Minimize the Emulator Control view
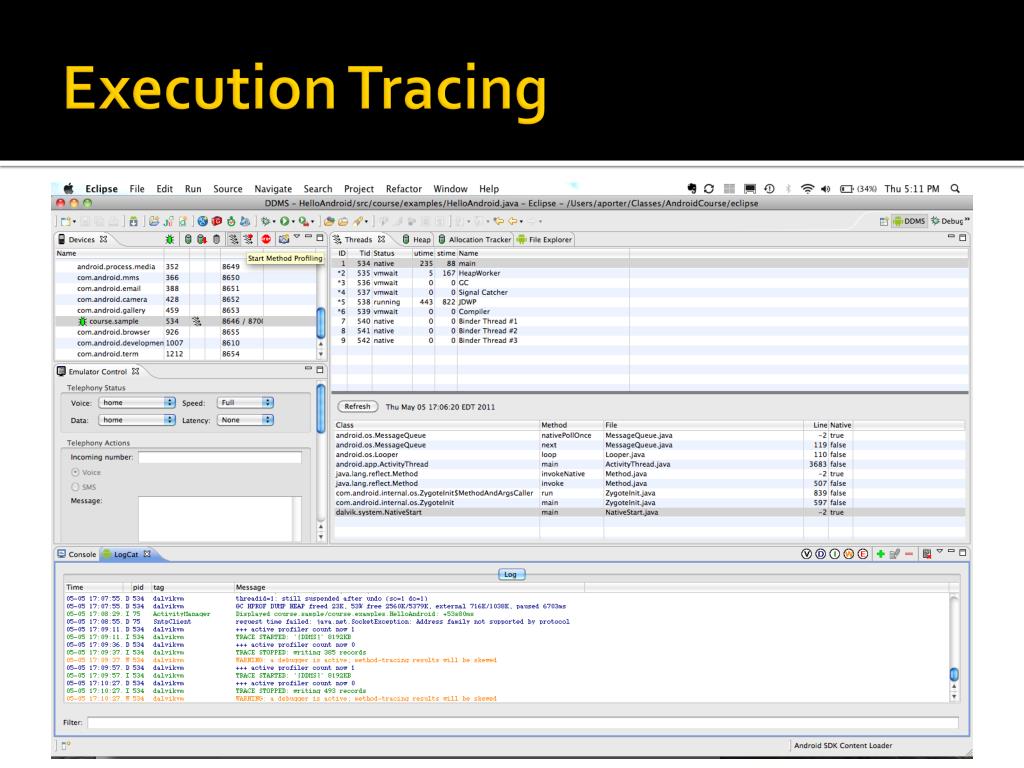The width and height of the screenshot is (1024, 768). point(308,369)
